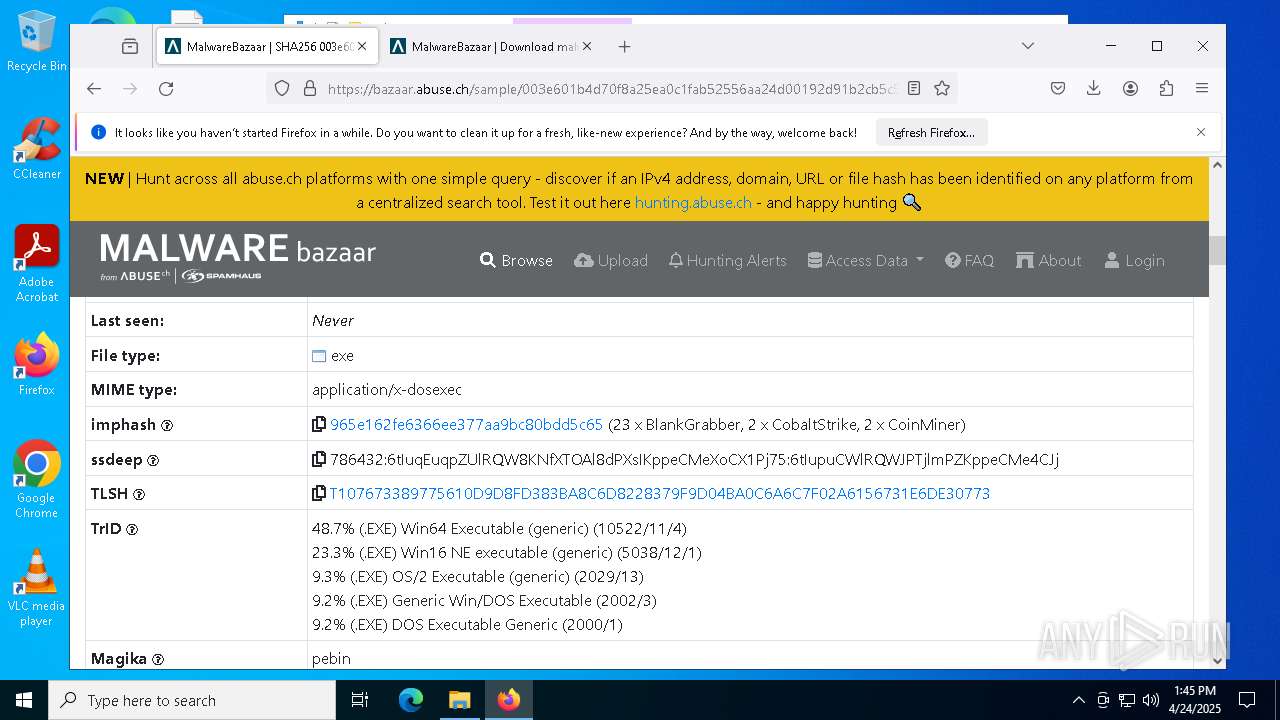1280x720 pixels.
Task: Open the About menu item
Action: (1049, 260)
